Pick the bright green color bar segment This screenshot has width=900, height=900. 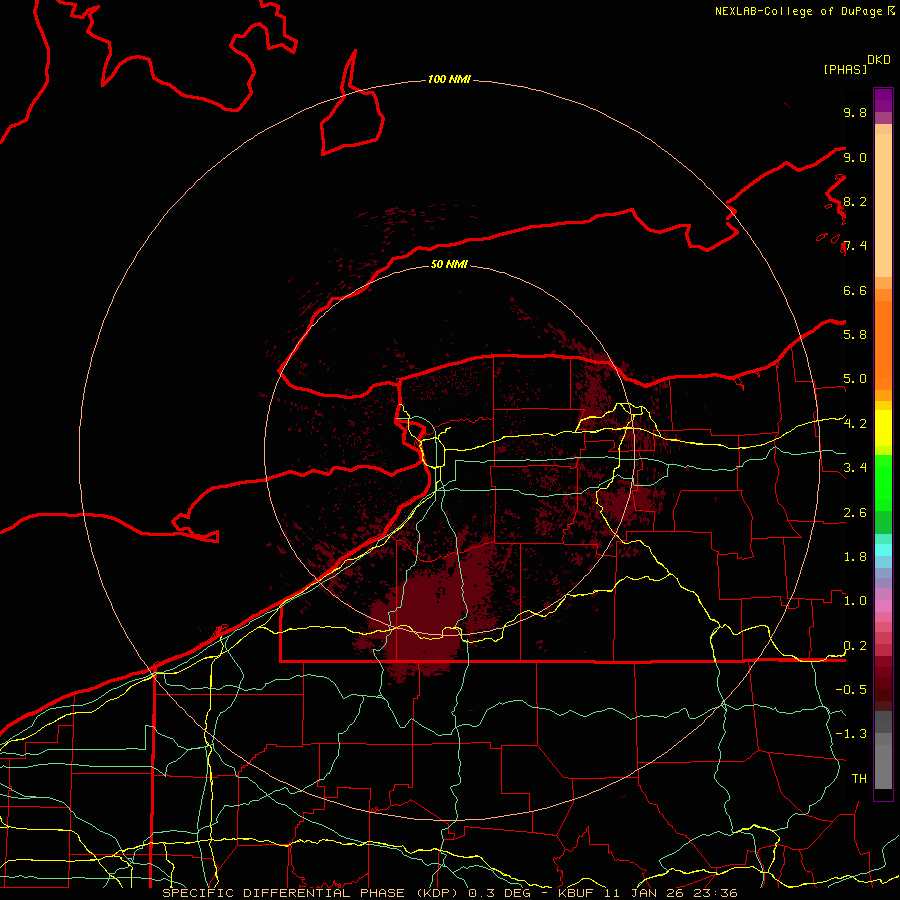click(x=883, y=483)
